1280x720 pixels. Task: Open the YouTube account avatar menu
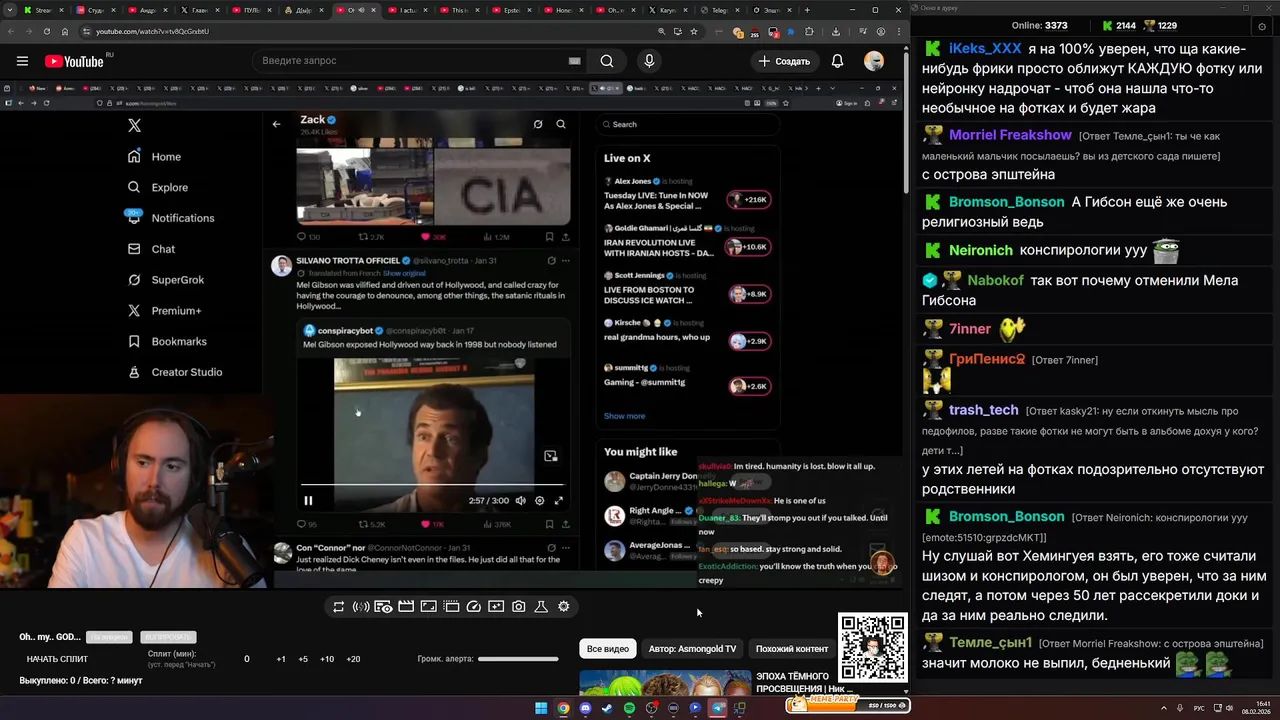pos(874,61)
